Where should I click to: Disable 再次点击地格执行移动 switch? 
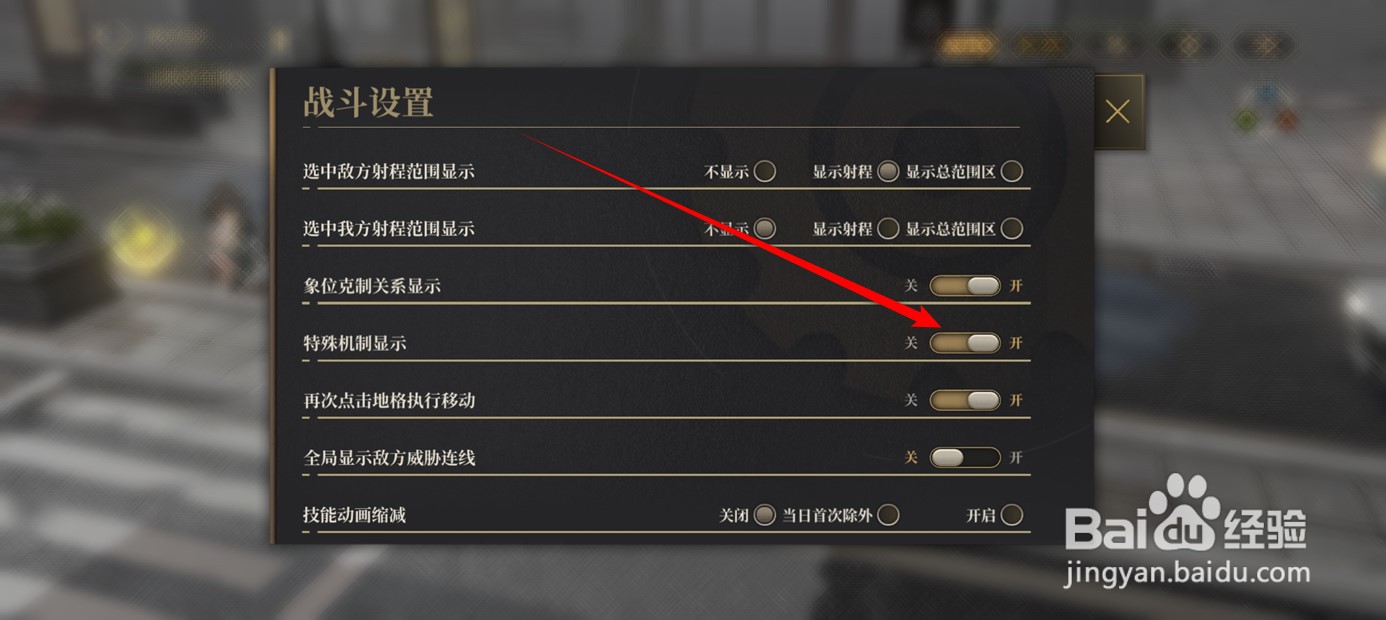pos(965,400)
